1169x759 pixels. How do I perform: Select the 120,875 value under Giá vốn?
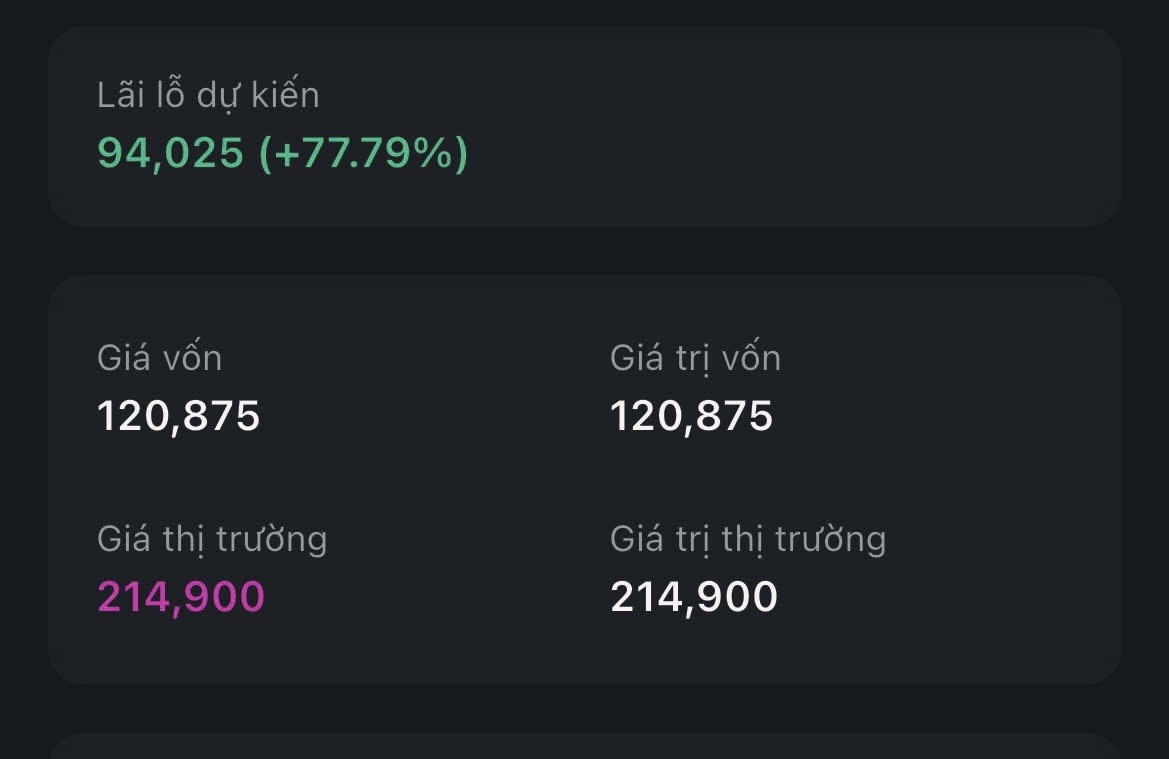178,416
